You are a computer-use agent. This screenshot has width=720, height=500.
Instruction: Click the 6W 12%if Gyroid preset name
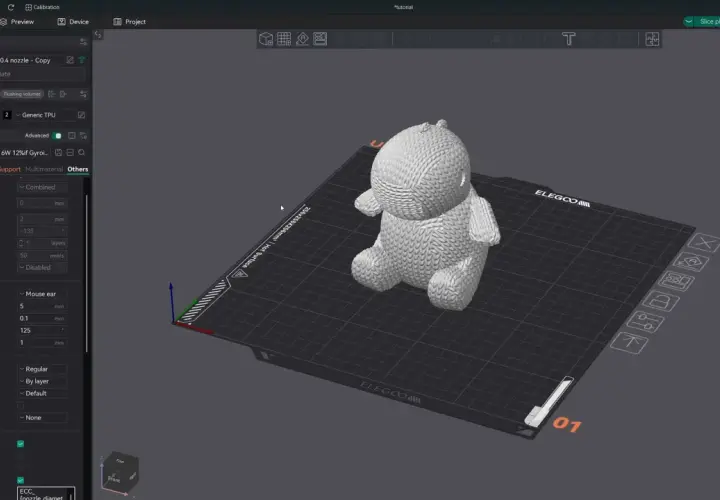click(25, 152)
